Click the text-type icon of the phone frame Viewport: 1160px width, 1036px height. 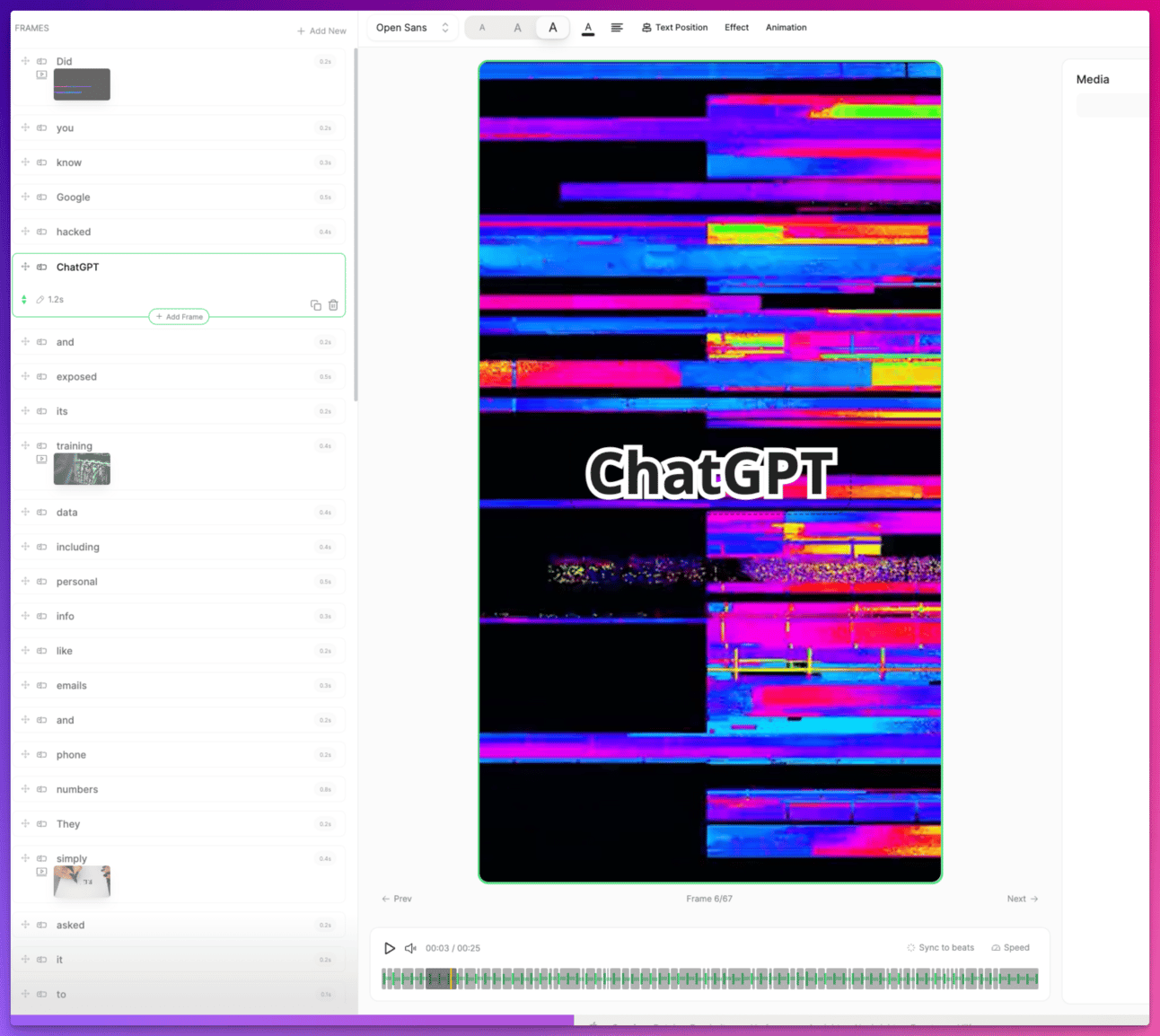(x=41, y=755)
